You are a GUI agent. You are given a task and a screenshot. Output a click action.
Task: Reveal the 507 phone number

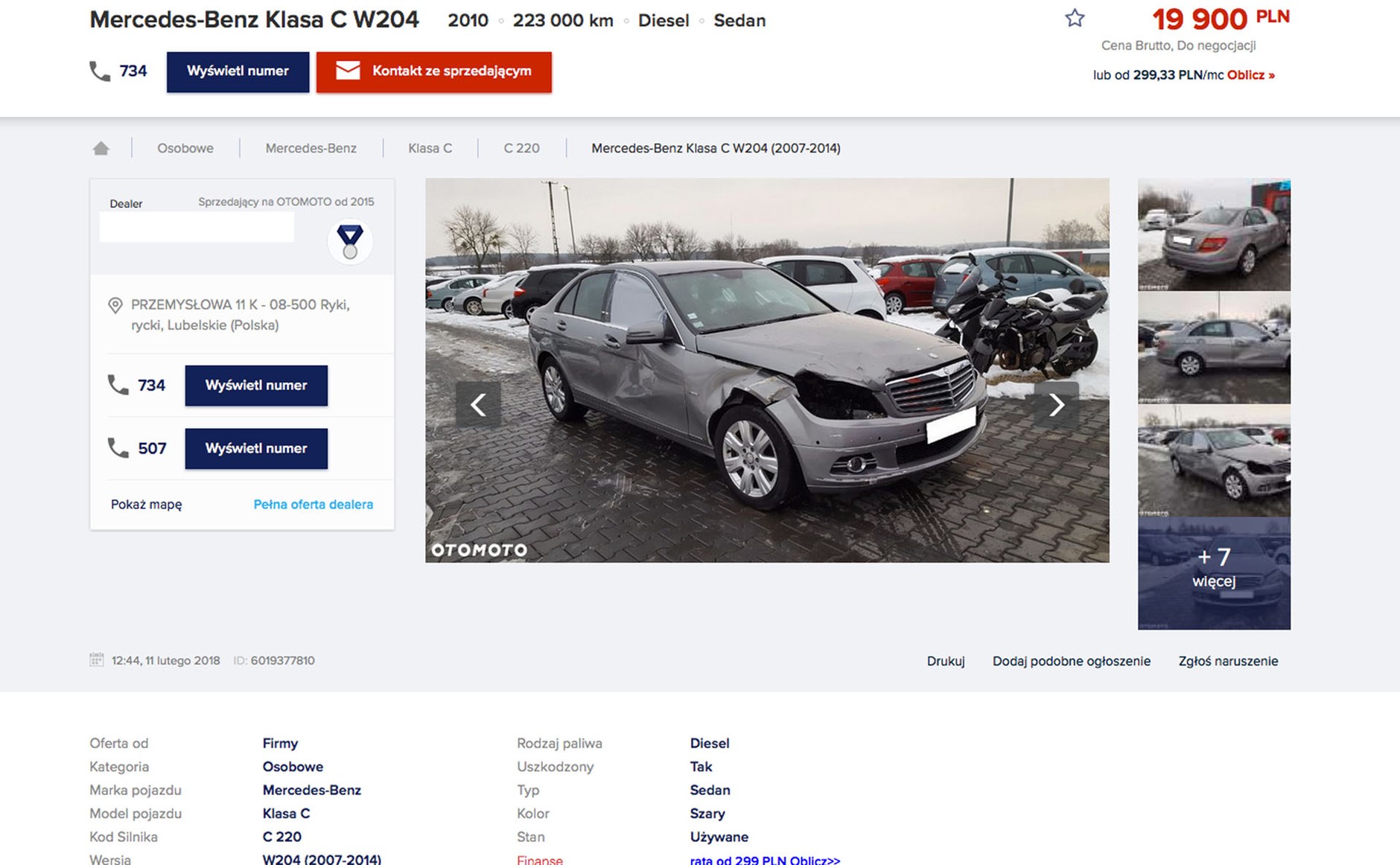[255, 448]
